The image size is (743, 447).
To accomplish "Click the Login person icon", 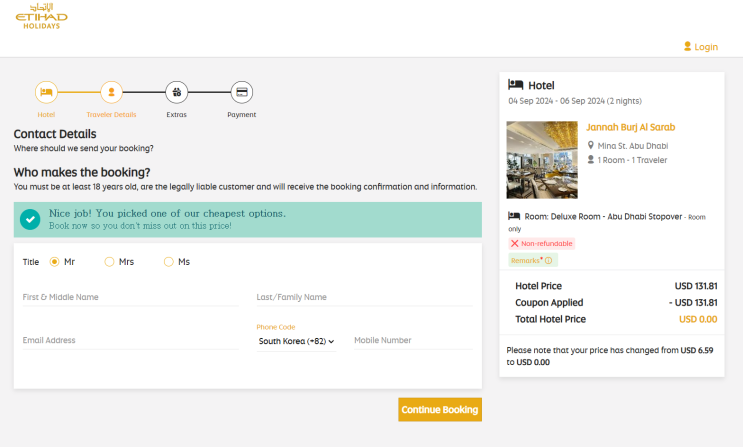I will tap(687, 46).
